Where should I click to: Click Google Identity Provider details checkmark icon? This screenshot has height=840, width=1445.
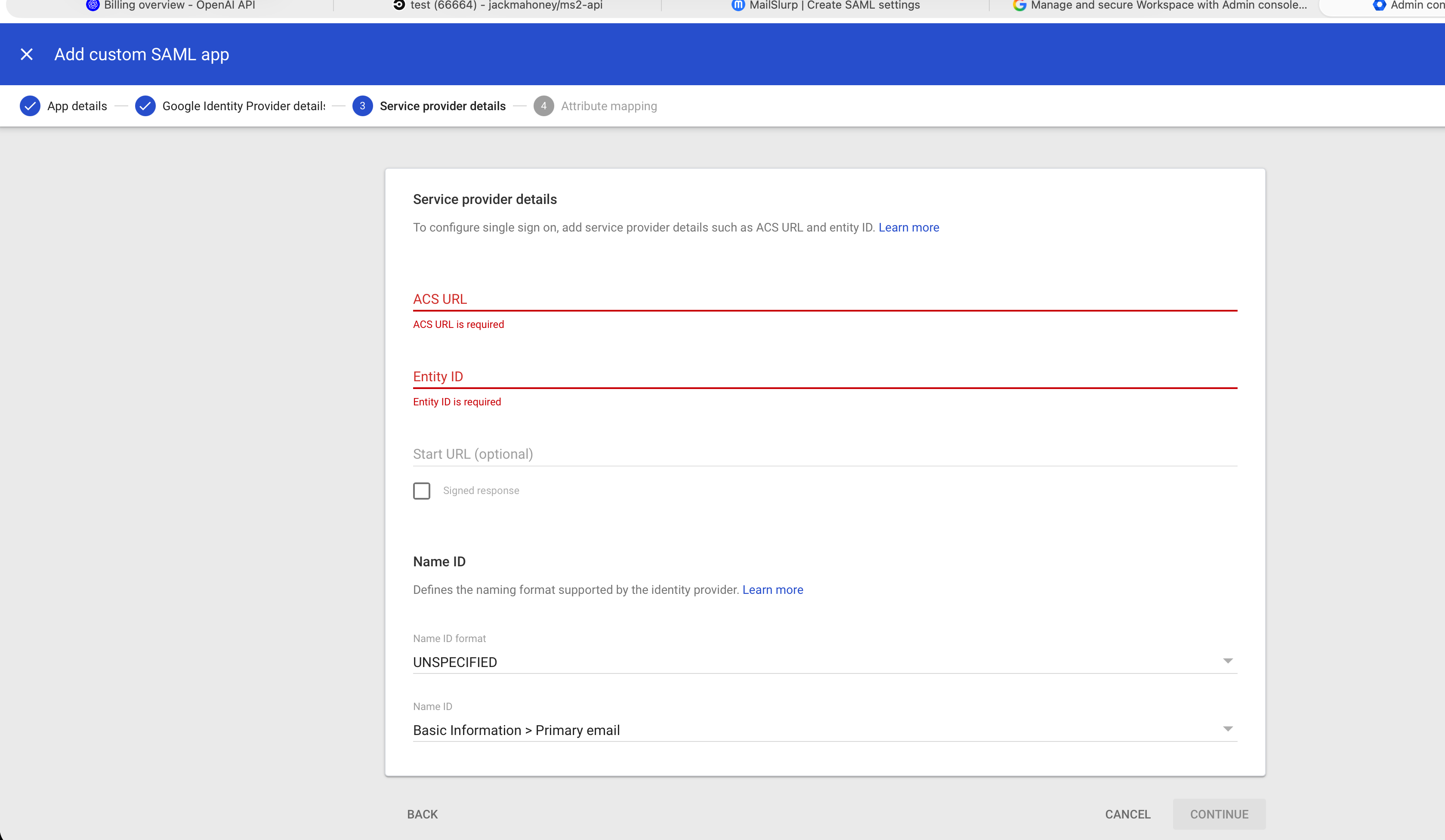145,106
